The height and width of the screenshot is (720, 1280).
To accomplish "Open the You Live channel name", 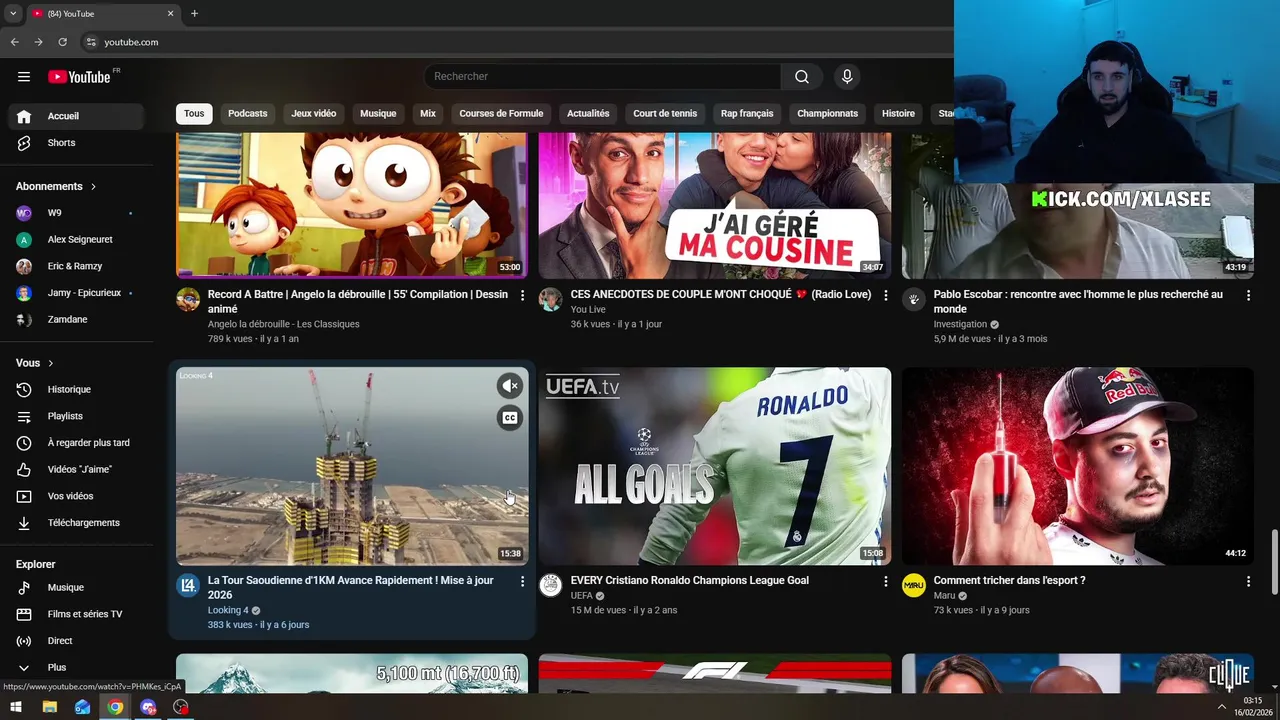I will click(x=588, y=310).
